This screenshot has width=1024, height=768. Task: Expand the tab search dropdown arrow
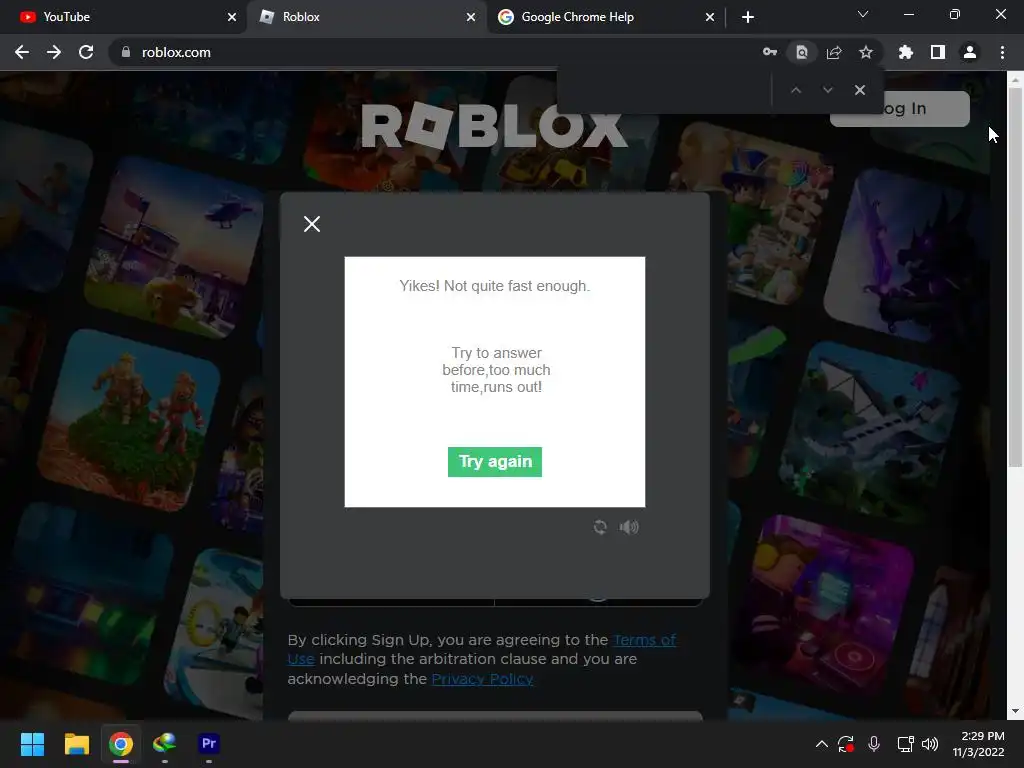coord(863,14)
